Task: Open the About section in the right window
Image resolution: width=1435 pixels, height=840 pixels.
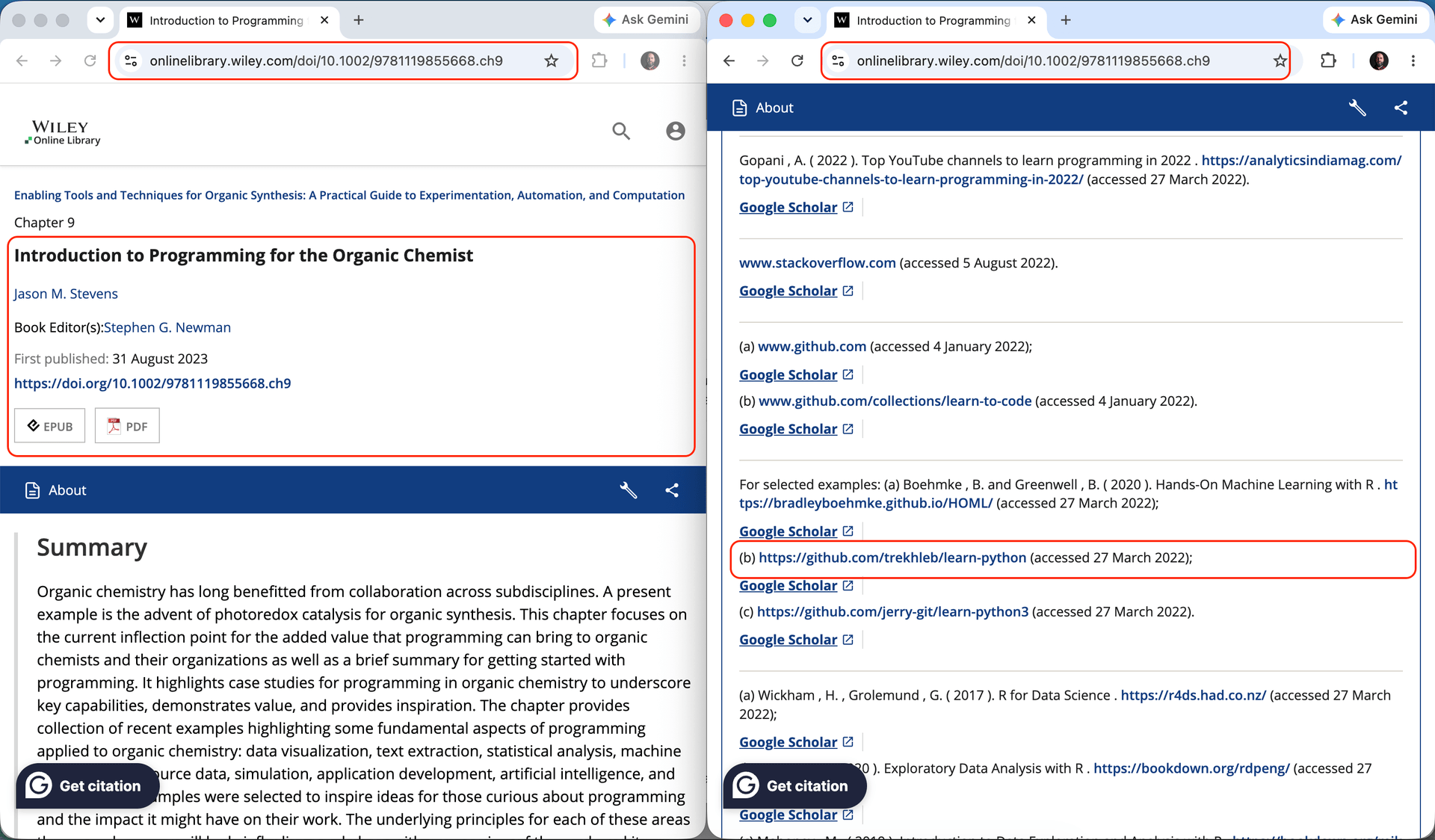Action: pos(763,108)
